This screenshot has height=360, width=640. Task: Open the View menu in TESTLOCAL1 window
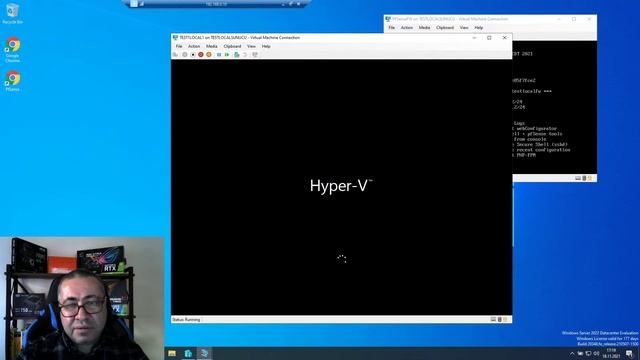pyautogui.click(x=251, y=47)
